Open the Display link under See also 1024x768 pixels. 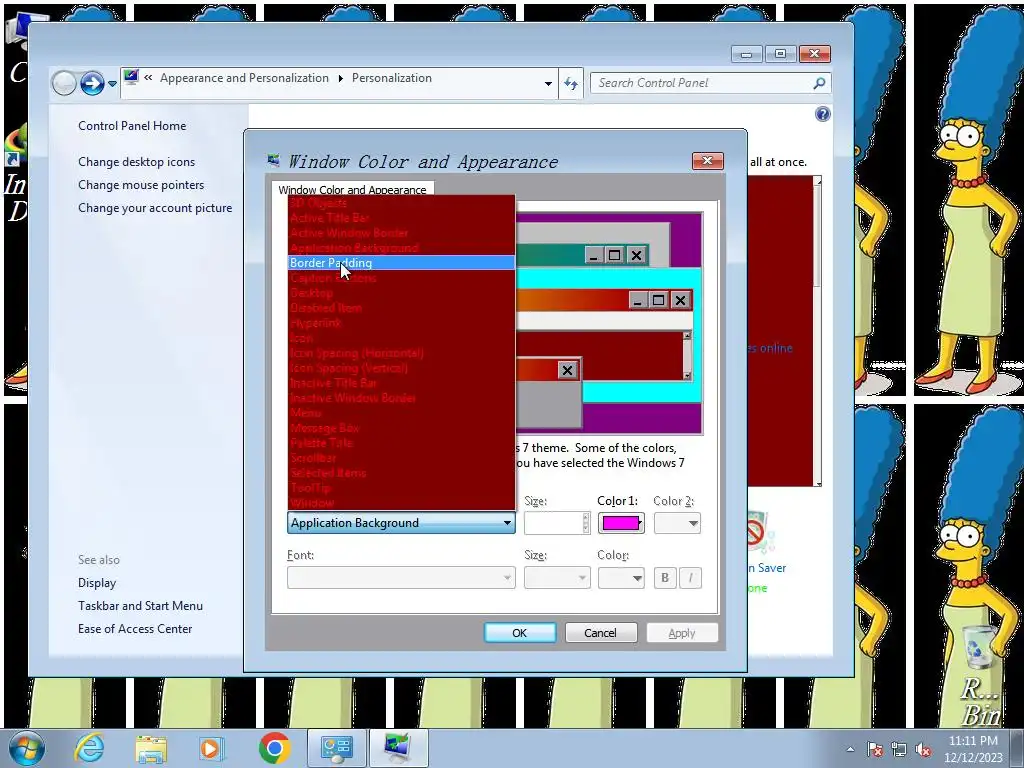(97, 583)
